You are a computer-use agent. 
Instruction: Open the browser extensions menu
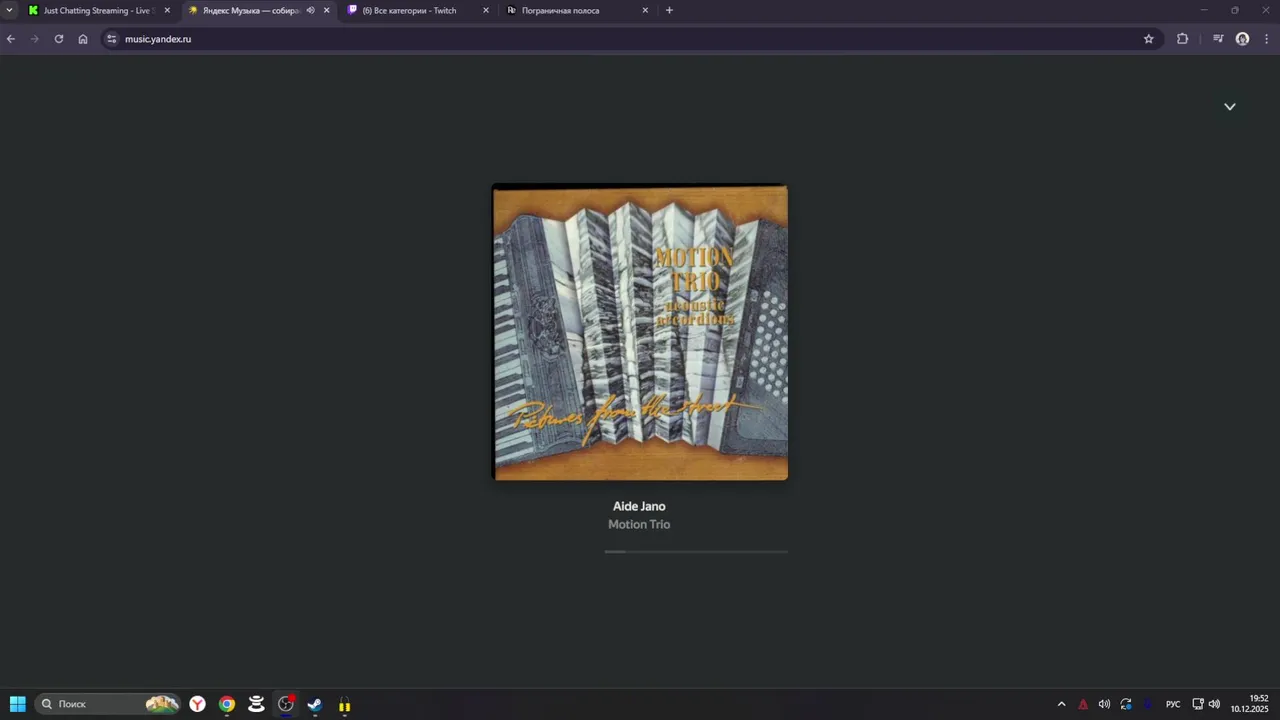[x=1183, y=39]
